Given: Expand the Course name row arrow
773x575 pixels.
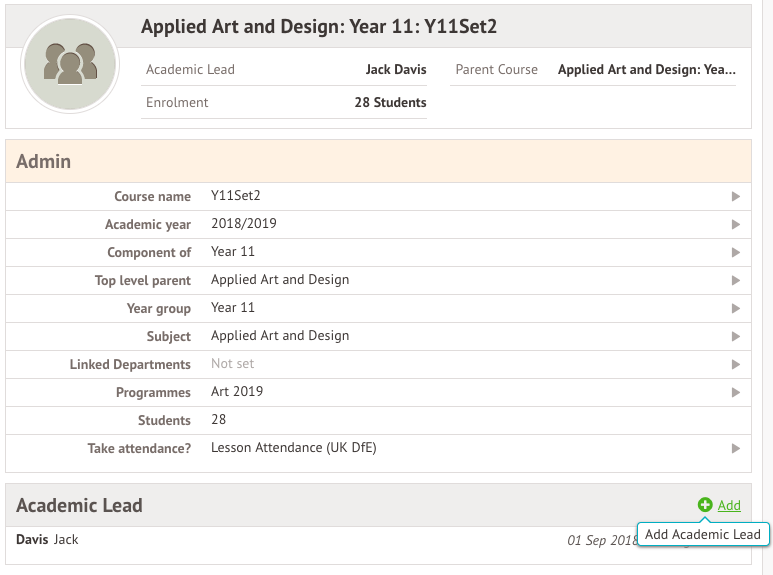Looking at the screenshot, I should (736, 197).
